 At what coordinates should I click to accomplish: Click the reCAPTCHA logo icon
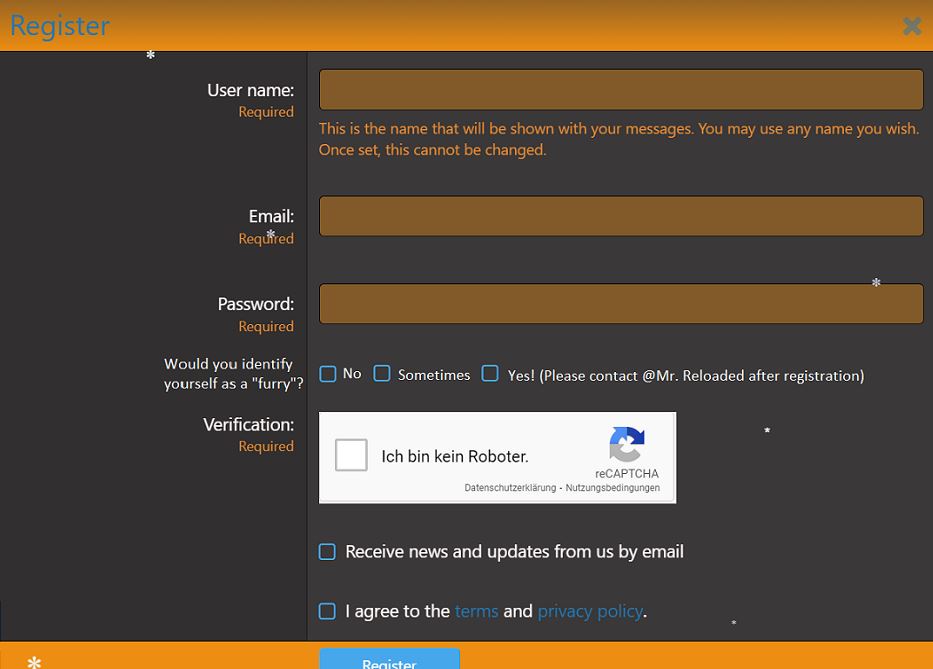[627, 444]
